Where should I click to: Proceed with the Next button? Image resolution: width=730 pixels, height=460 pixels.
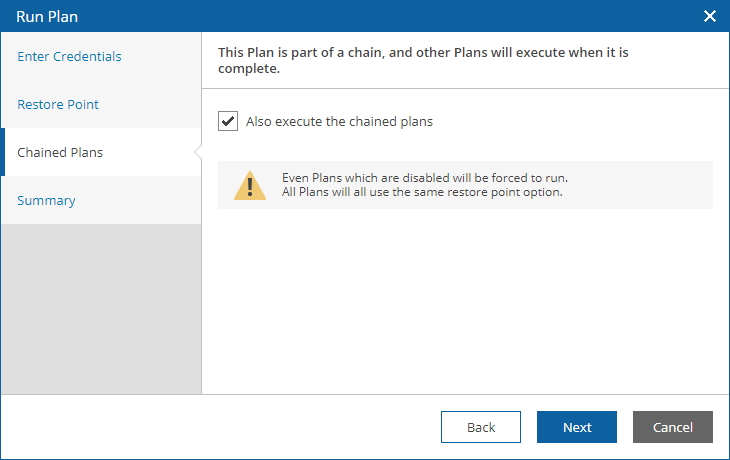point(577,427)
